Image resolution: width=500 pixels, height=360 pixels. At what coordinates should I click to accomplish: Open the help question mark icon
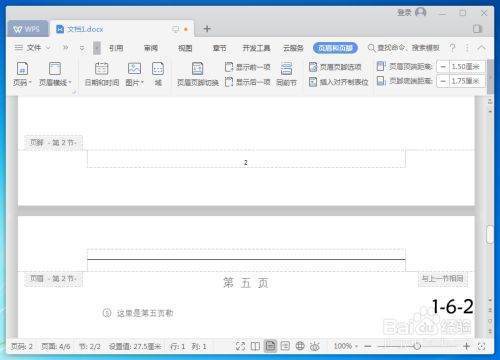click(452, 48)
